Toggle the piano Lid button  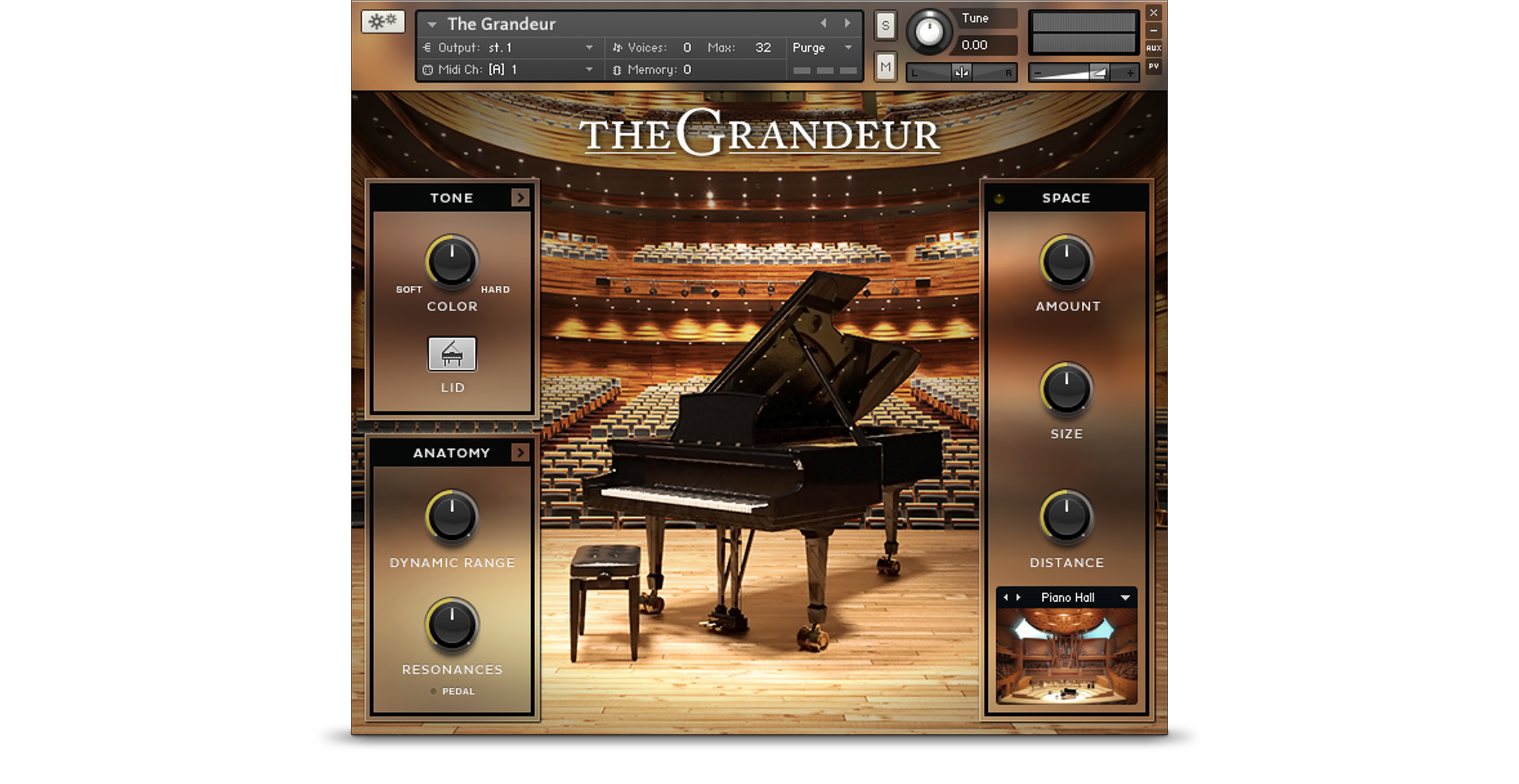click(x=452, y=354)
